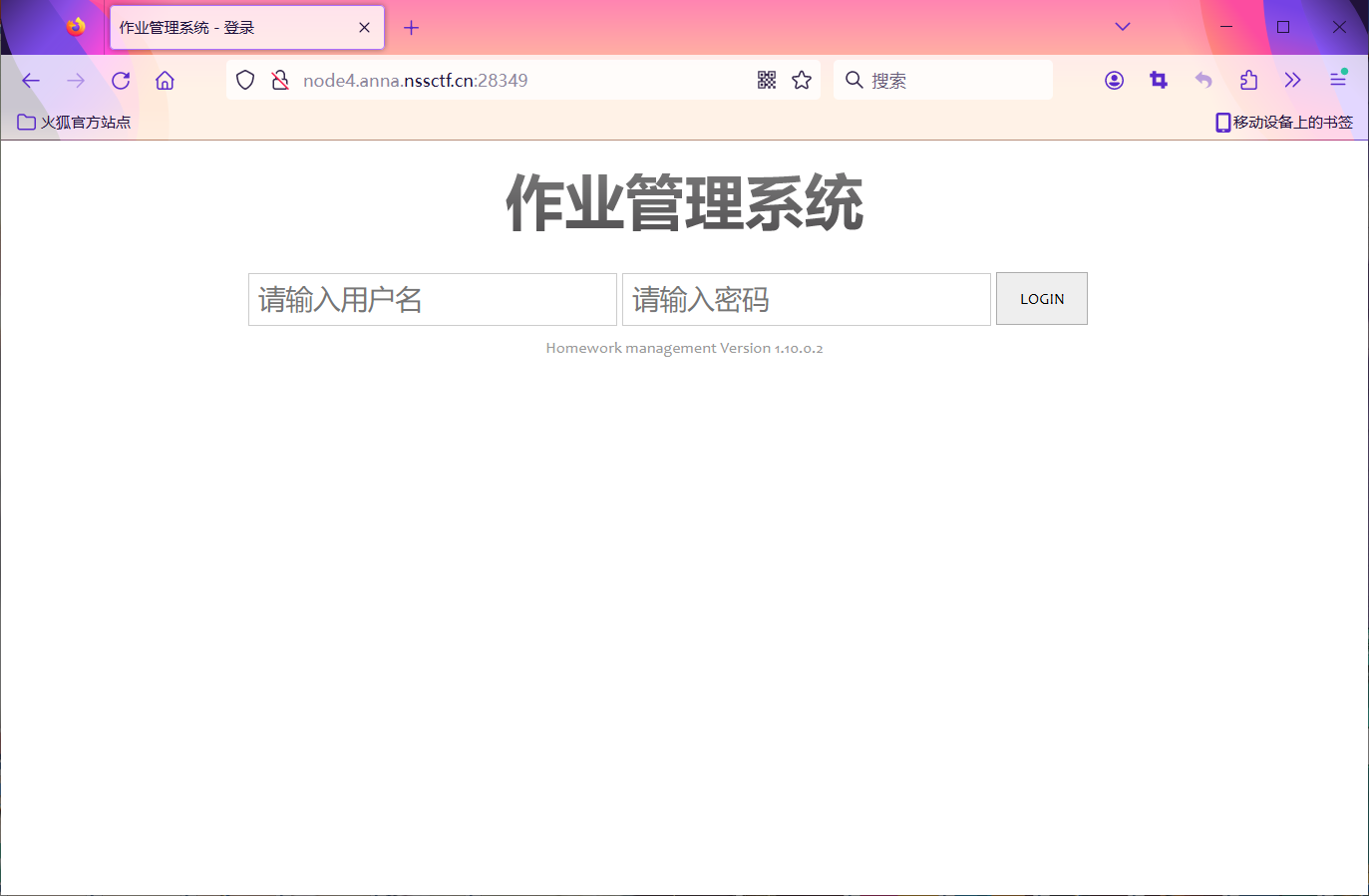Open tracking protection shield icon
Viewport: 1369px width, 896px height.
[x=245, y=81]
